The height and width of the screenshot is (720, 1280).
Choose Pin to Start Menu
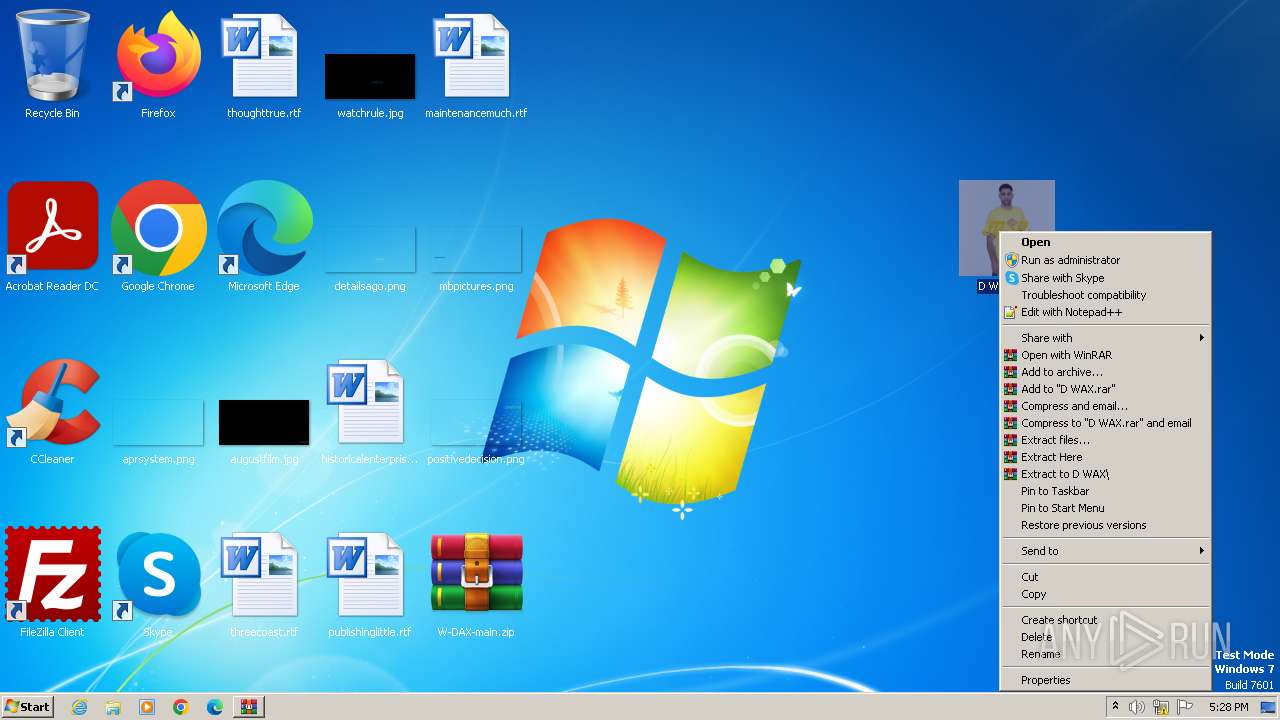1105,508
